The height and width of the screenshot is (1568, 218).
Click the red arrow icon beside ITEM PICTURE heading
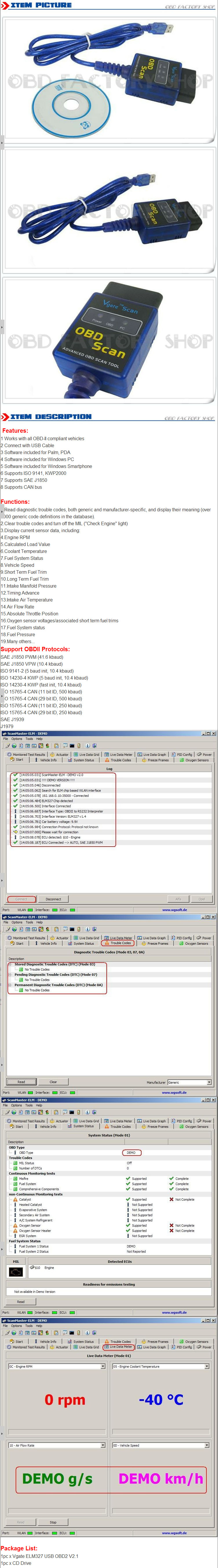coord(5,5)
